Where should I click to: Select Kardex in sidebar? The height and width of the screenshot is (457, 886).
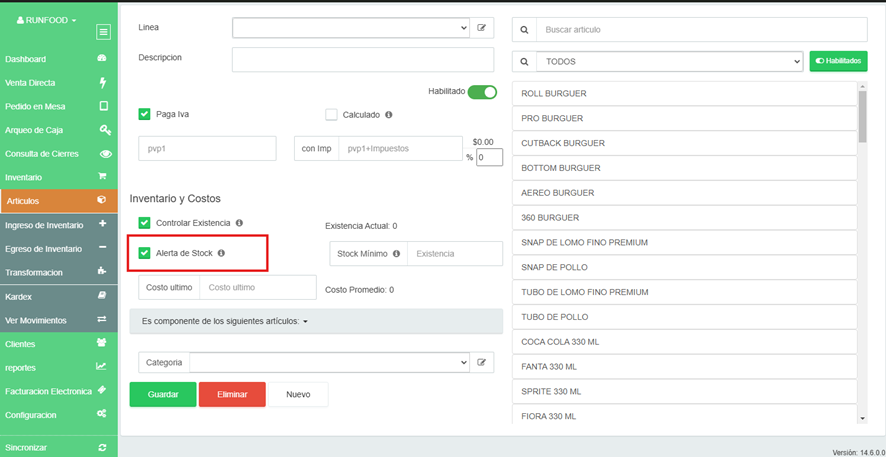(x=59, y=296)
